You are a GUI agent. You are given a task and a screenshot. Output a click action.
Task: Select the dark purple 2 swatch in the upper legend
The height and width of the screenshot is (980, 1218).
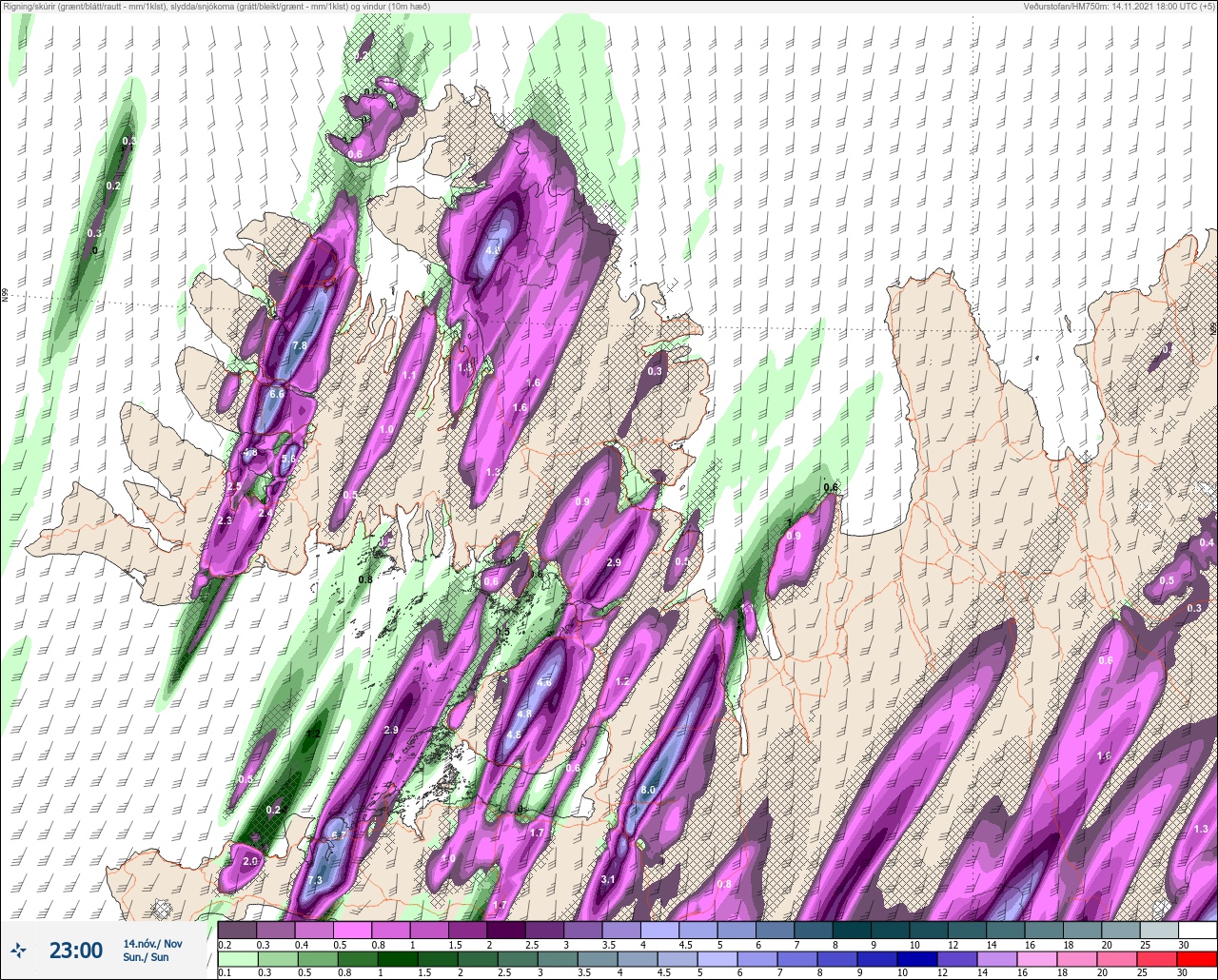(506, 930)
